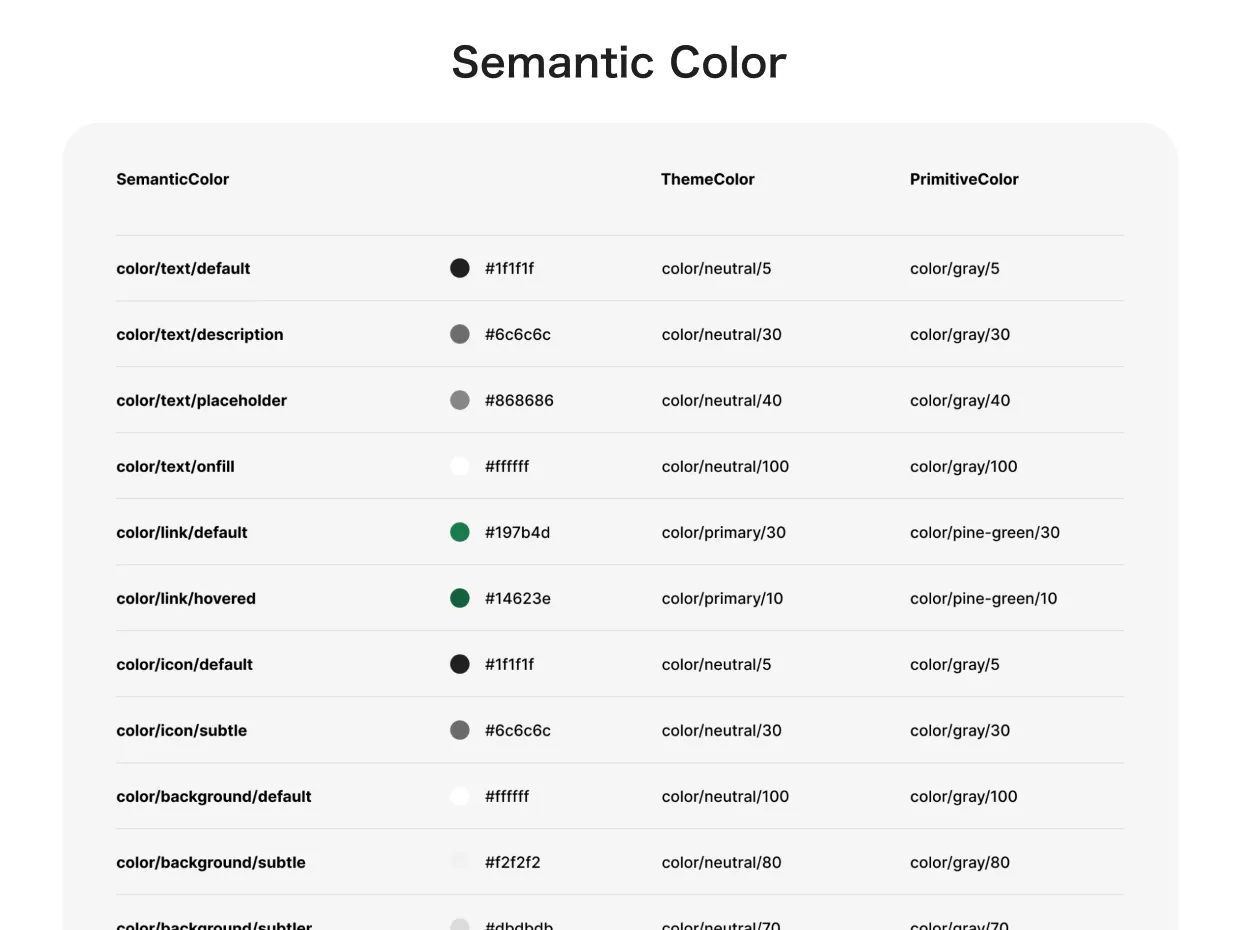Click the "color/primary/10" theme cell

pos(723,598)
